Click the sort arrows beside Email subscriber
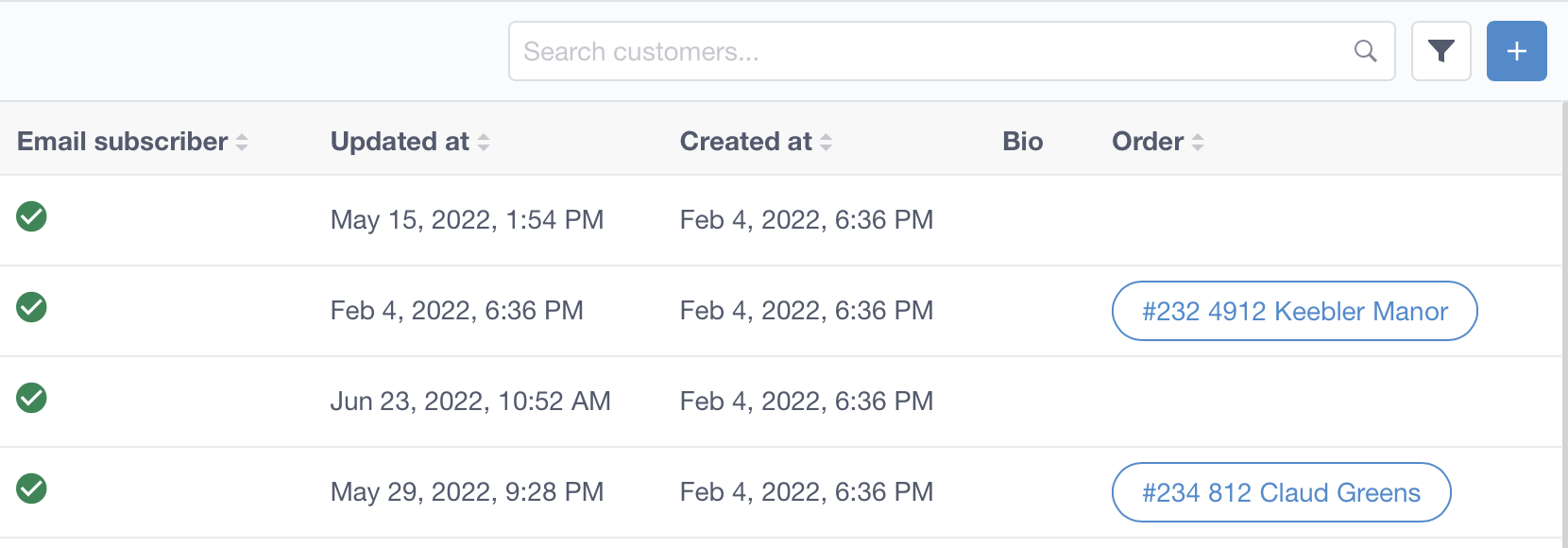 [244, 141]
